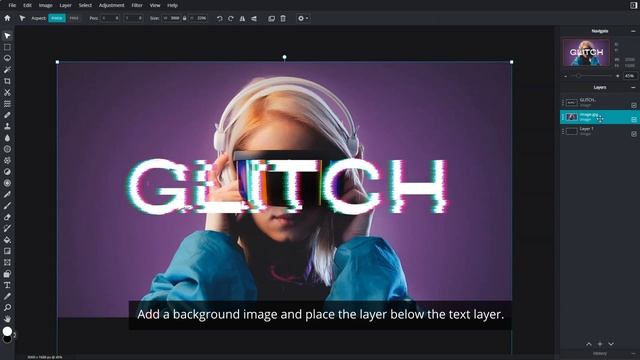640x360 pixels.
Task: Open the Filter menu
Action: point(137,5)
